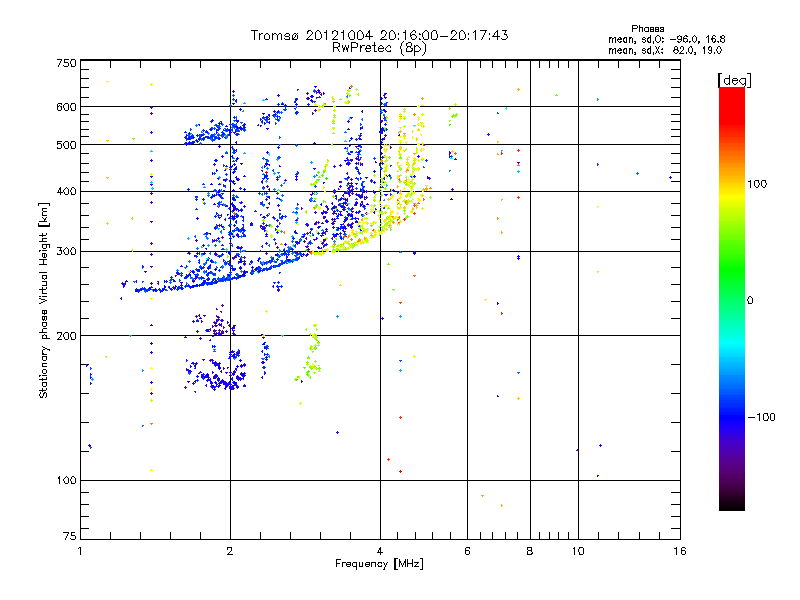The height and width of the screenshot is (600, 800).
Task: Click the y-axis "75" tick label
Action: (x=70, y=536)
